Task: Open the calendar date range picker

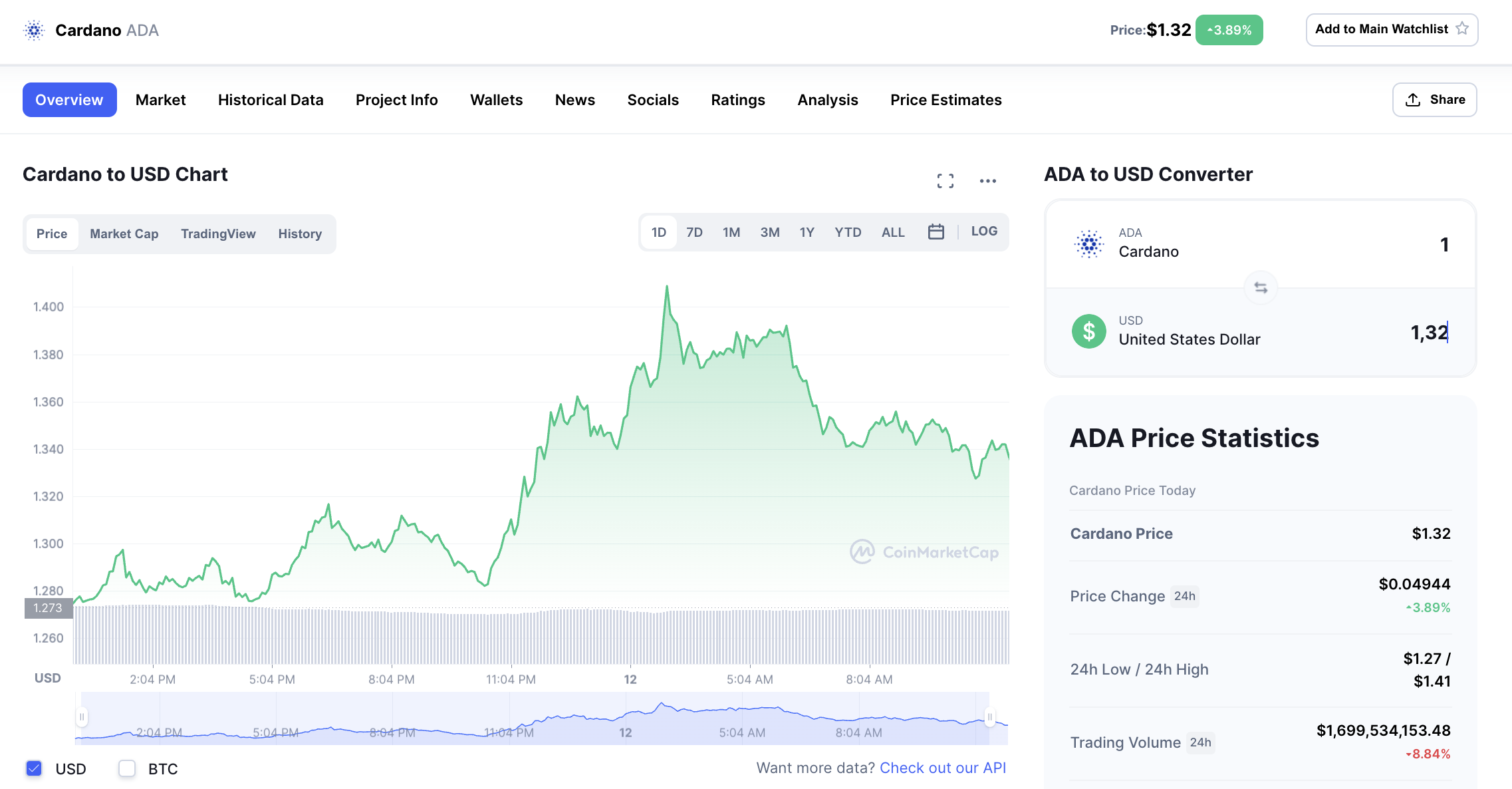Action: point(936,232)
